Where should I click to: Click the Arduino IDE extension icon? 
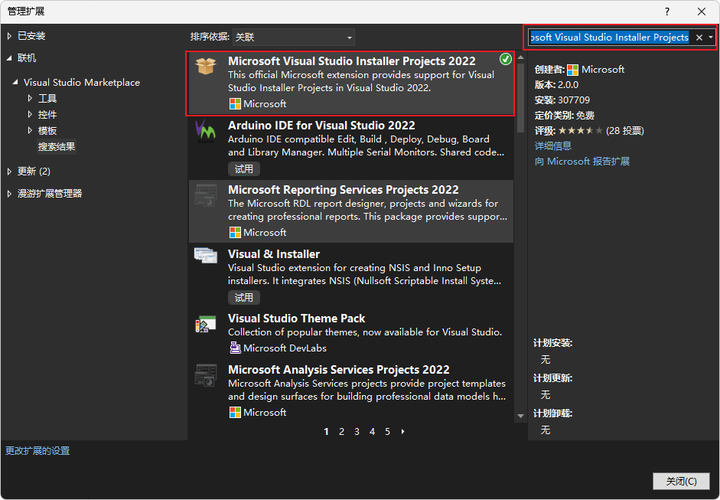click(x=205, y=131)
